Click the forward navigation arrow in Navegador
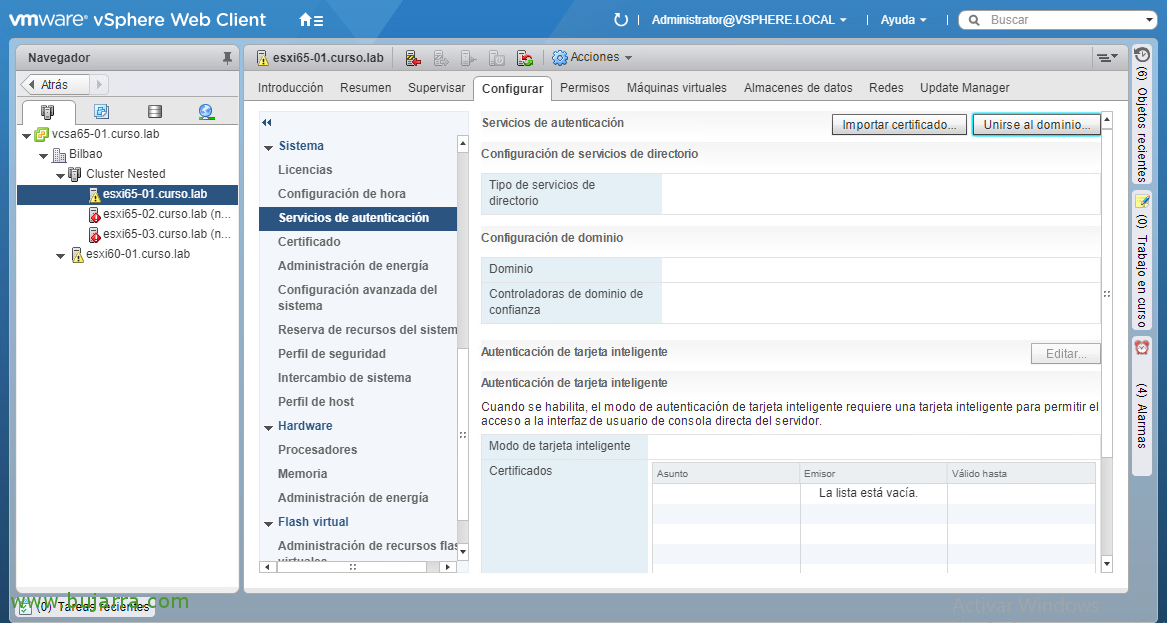Screen dimensions: 1167x623 pos(100,84)
